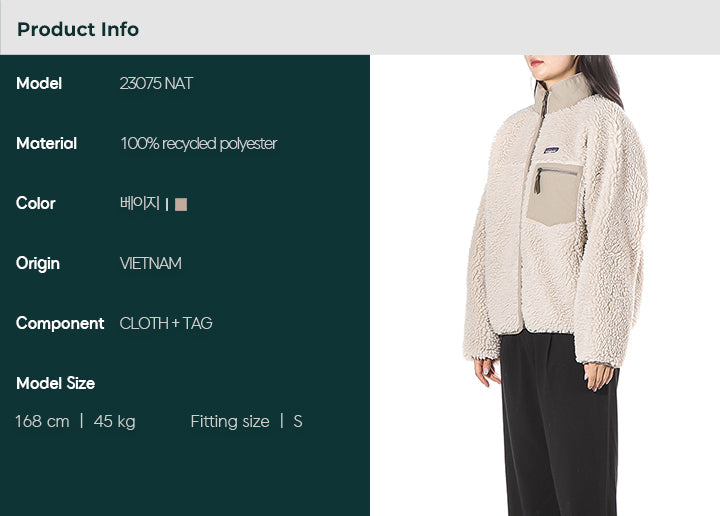Click the beige color swatch square
This screenshot has height=516, width=720.
point(181,204)
